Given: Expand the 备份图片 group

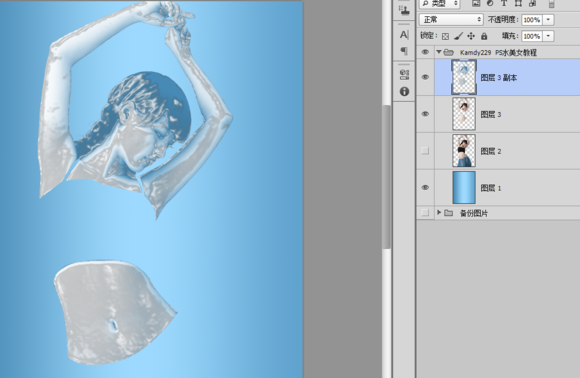Looking at the screenshot, I should click(x=439, y=212).
